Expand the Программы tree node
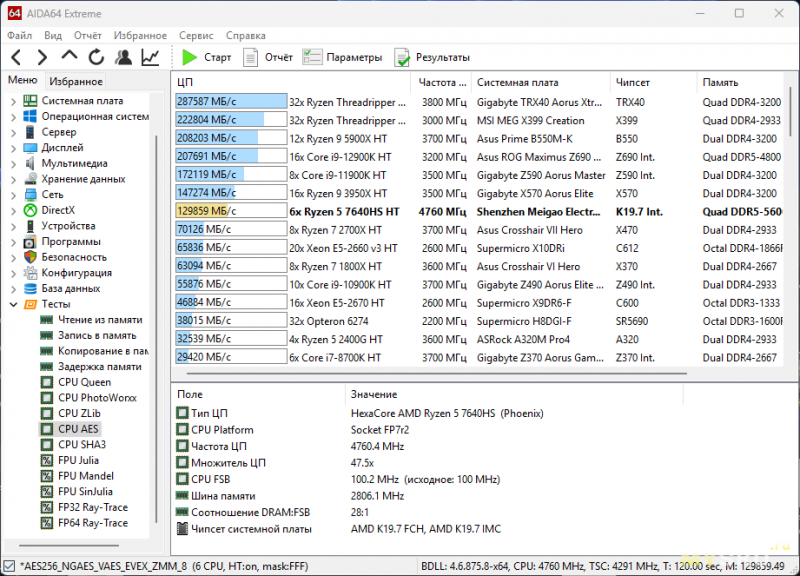 [x=13, y=242]
